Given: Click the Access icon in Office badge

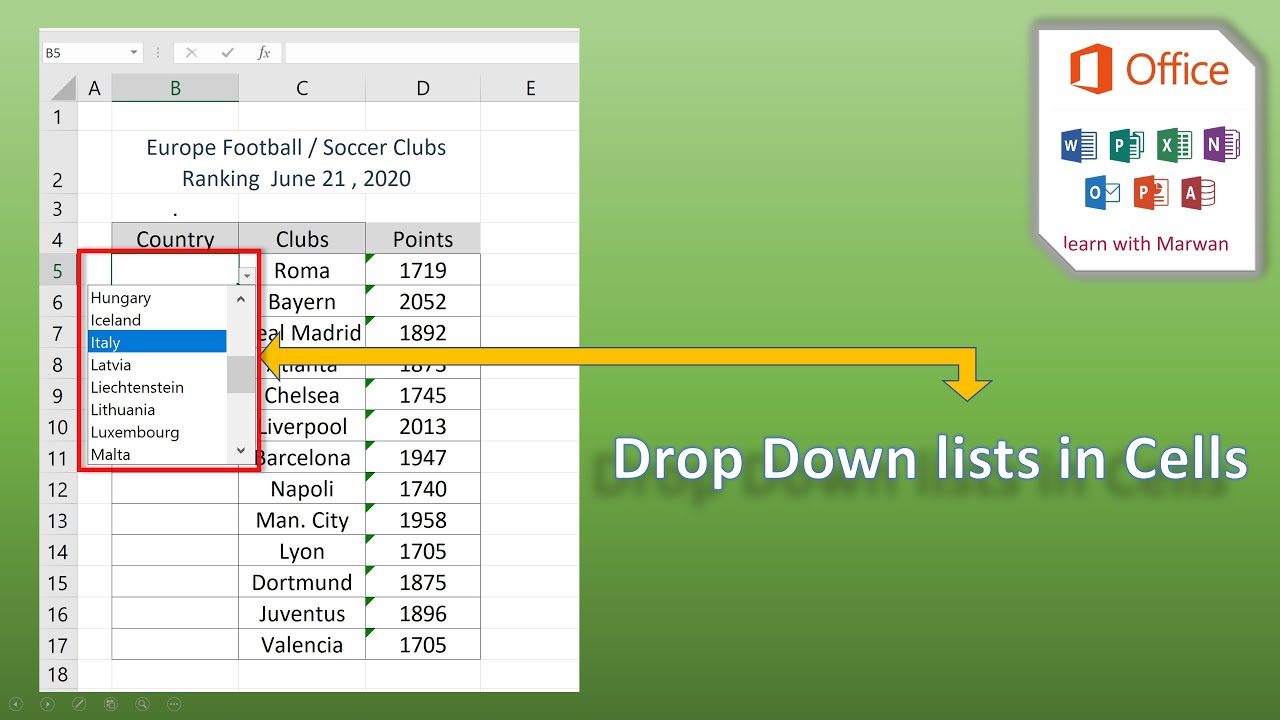Looking at the screenshot, I should (1198, 192).
